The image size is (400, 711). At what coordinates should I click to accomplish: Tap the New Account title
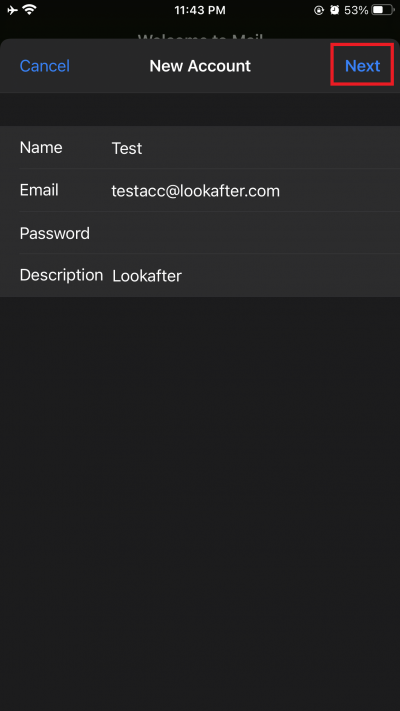(x=200, y=66)
